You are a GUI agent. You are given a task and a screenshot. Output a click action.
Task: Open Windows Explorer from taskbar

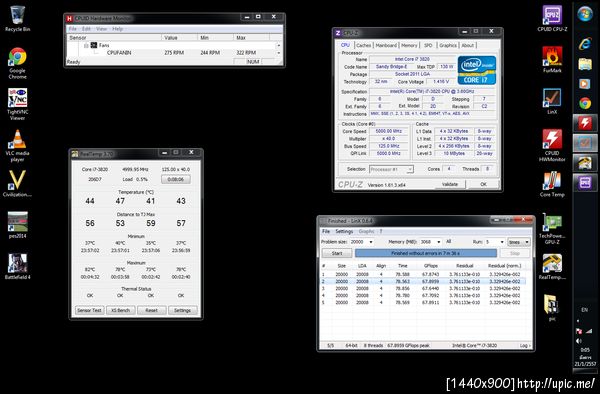tap(585, 64)
